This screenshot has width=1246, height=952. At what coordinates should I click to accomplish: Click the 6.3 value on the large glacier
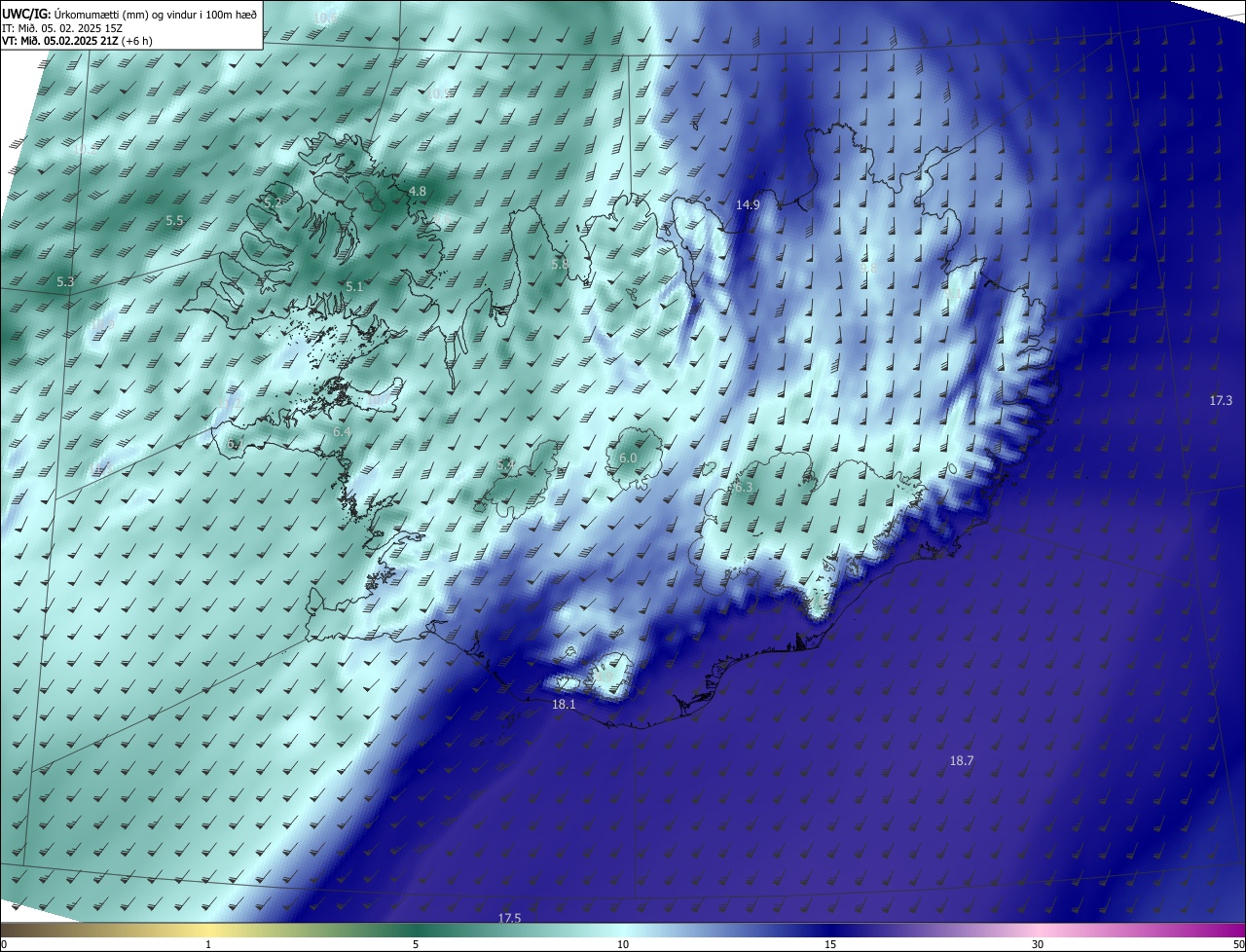click(744, 487)
